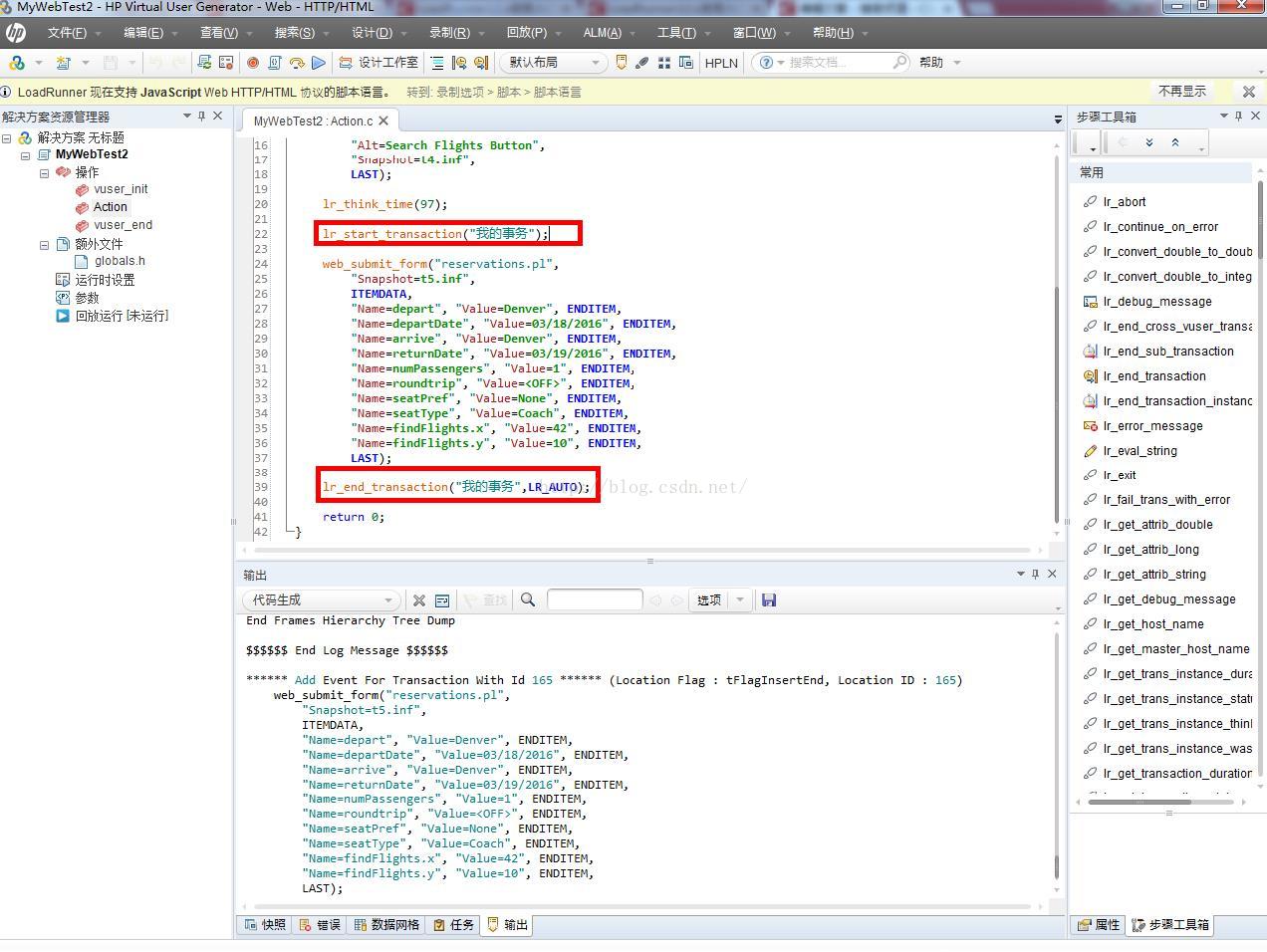Click the clear output (X) icon in Output pane

(419, 599)
